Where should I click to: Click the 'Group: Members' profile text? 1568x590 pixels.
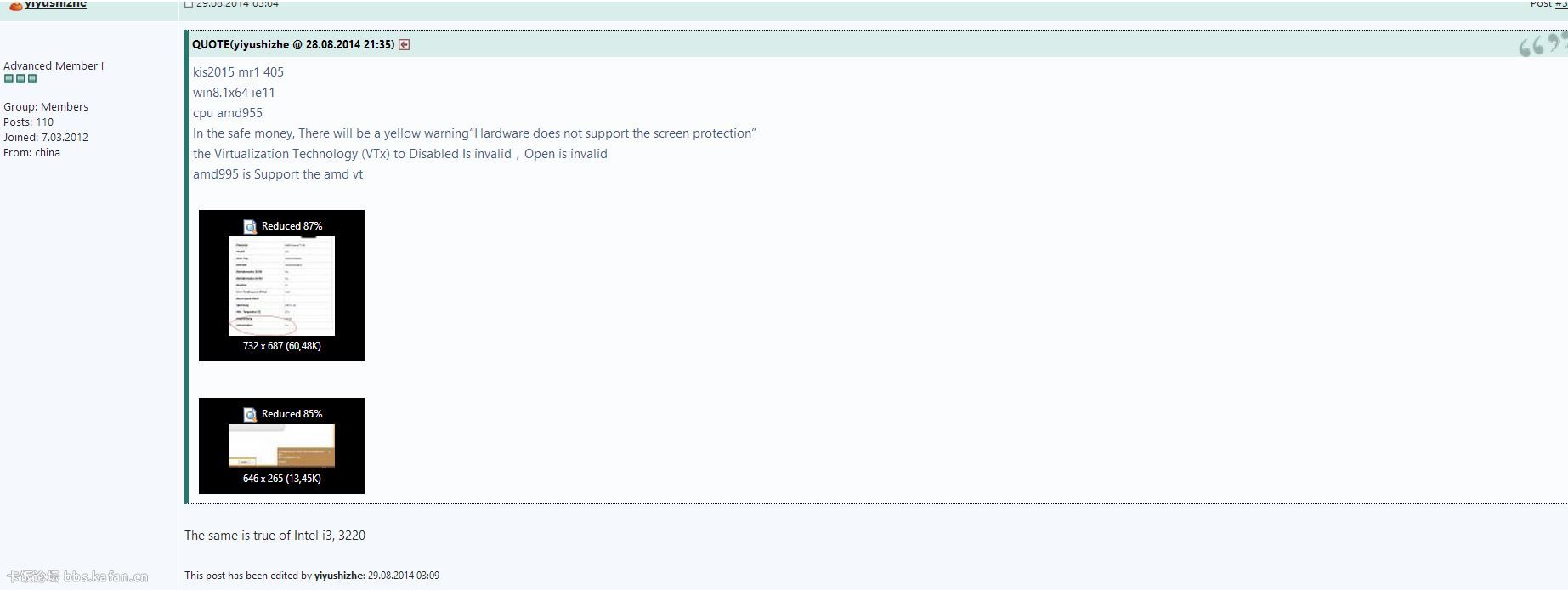(x=46, y=107)
